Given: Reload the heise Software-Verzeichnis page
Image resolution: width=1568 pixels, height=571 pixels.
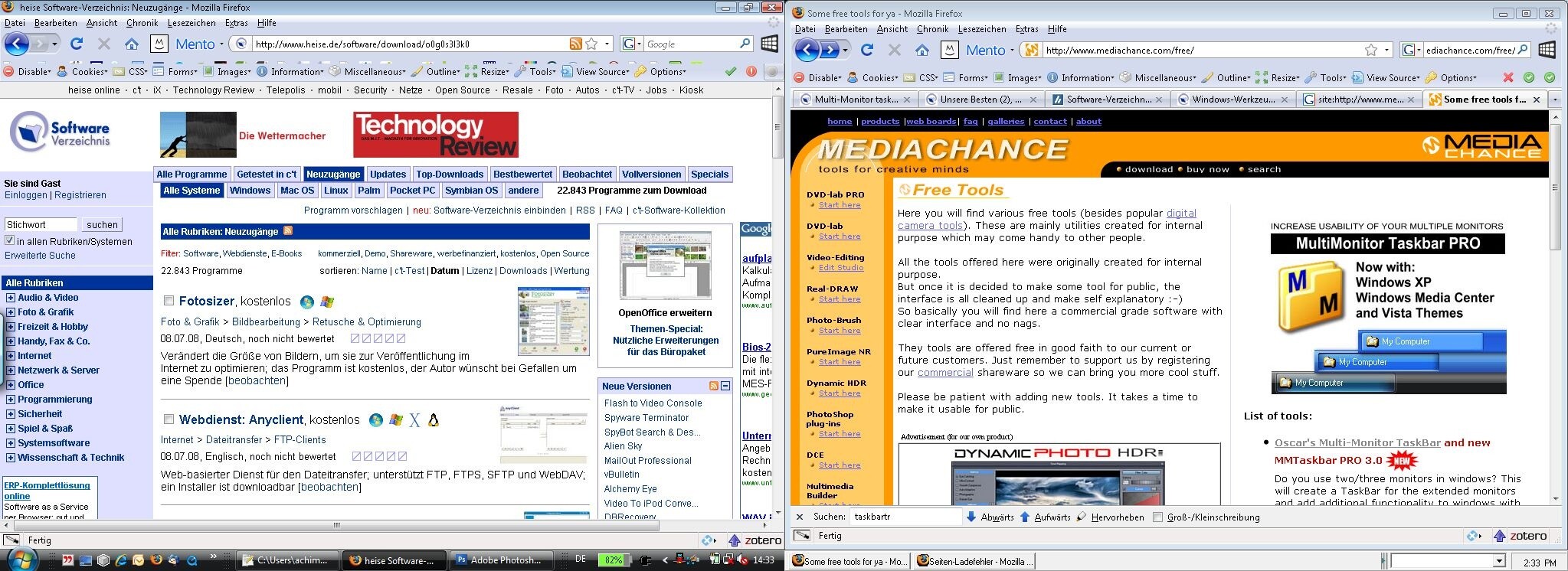Looking at the screenshot, I should (x=76, y=44).
